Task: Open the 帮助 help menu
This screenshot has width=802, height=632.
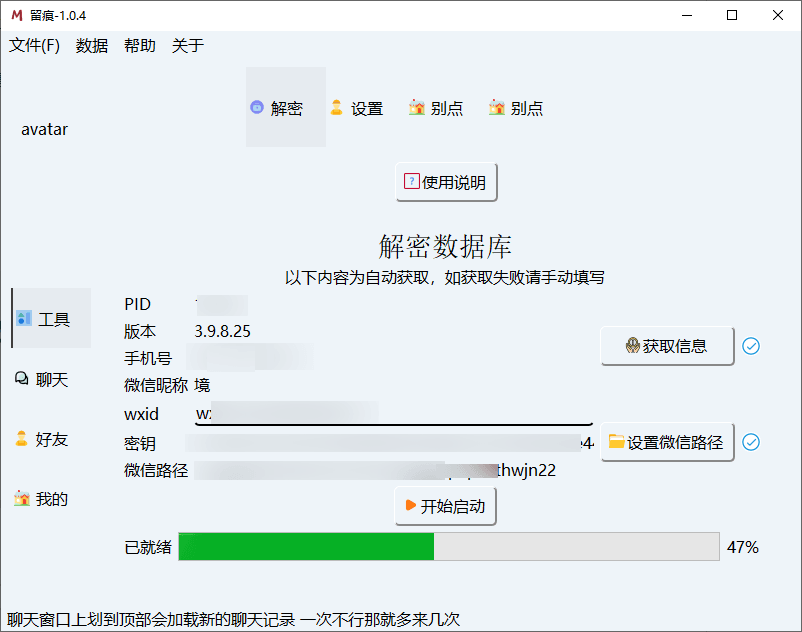Action: click(140, 45)
